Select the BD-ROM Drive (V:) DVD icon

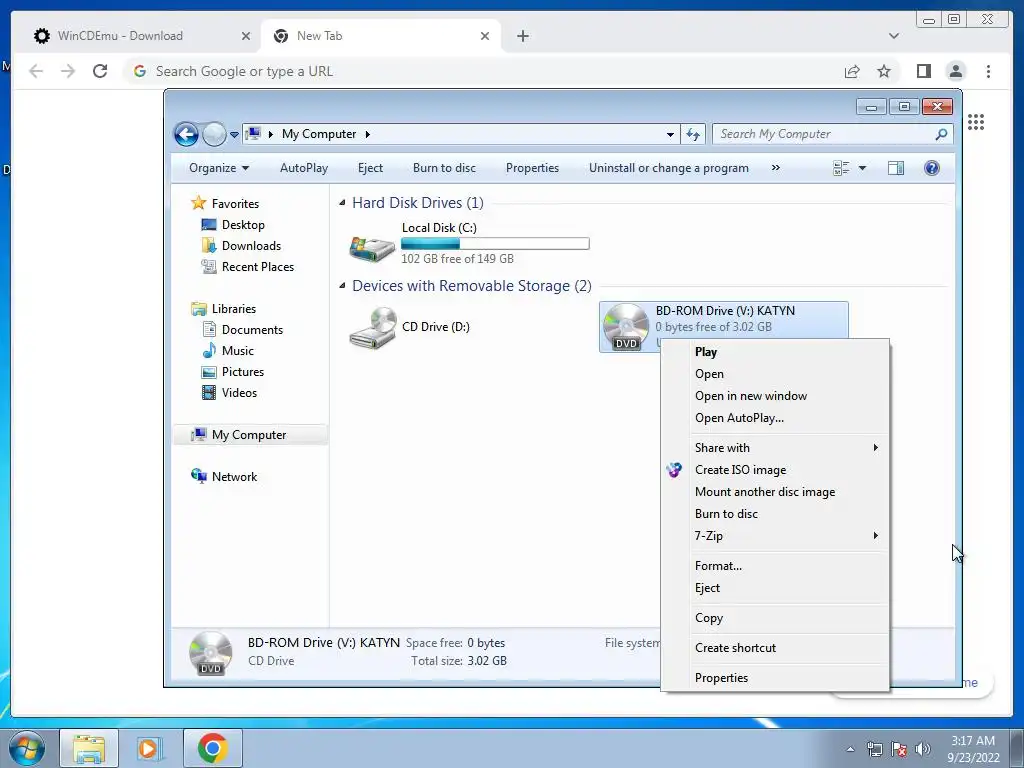pyautogui.click(x=626, y=327)
